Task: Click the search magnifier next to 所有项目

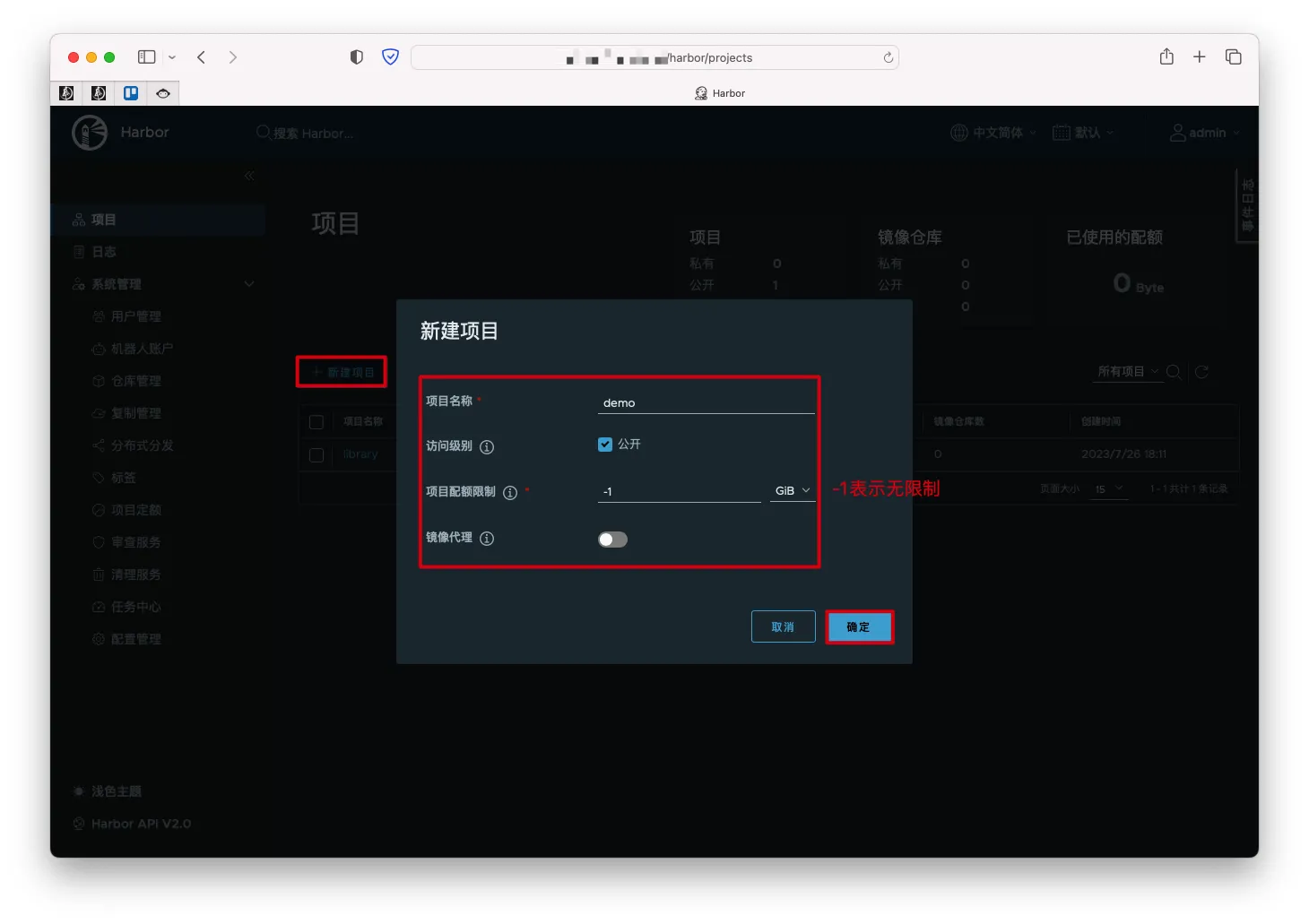Action: (1174, 372)
